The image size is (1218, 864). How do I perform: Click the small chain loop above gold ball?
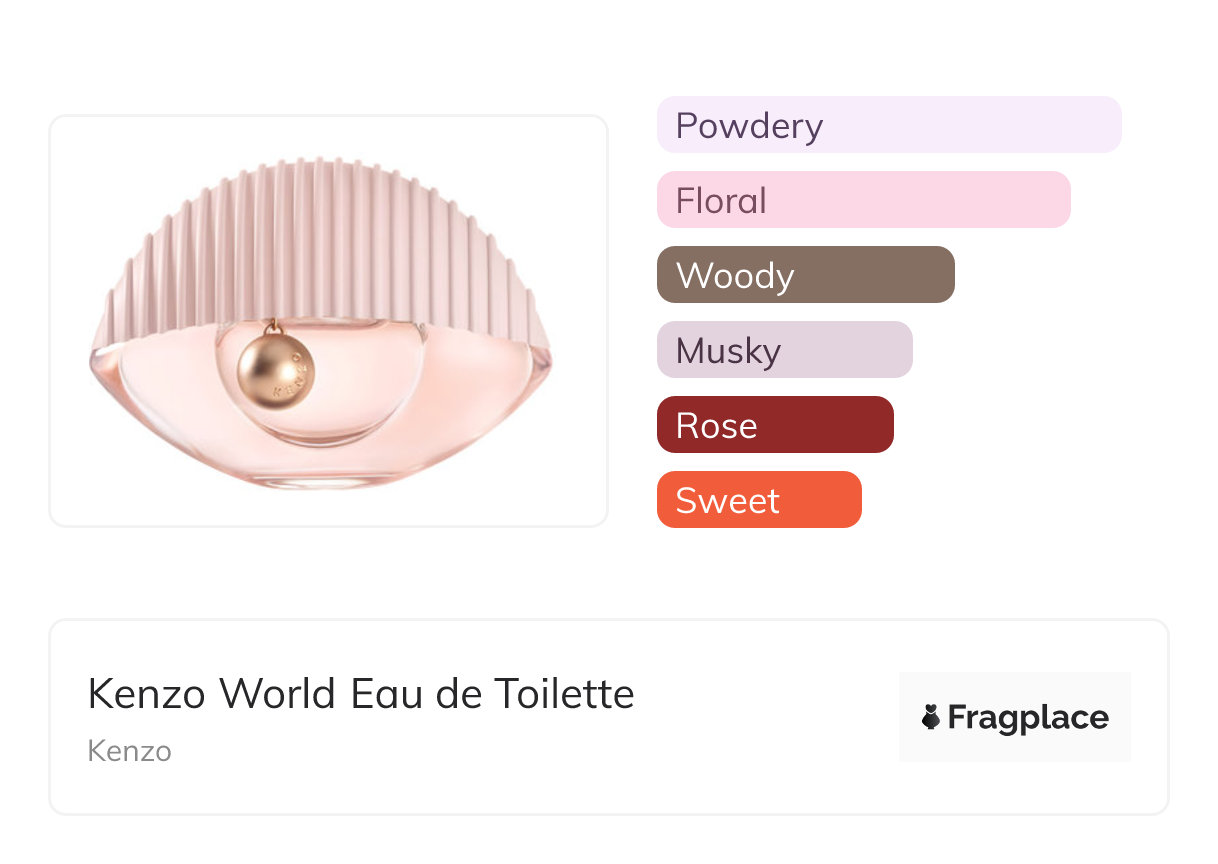(x=272, y=327)
